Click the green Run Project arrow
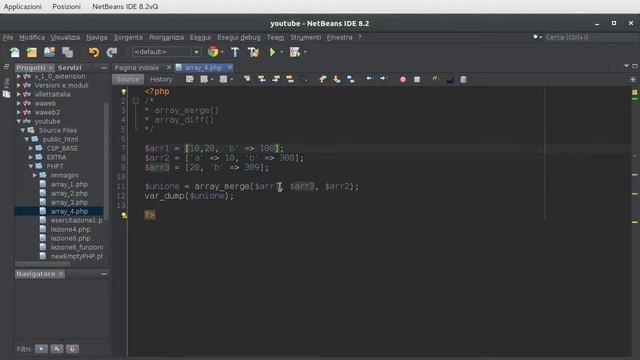Image resolution: width=640 pixels, height=360 pixels. click(x=272, y=52)
